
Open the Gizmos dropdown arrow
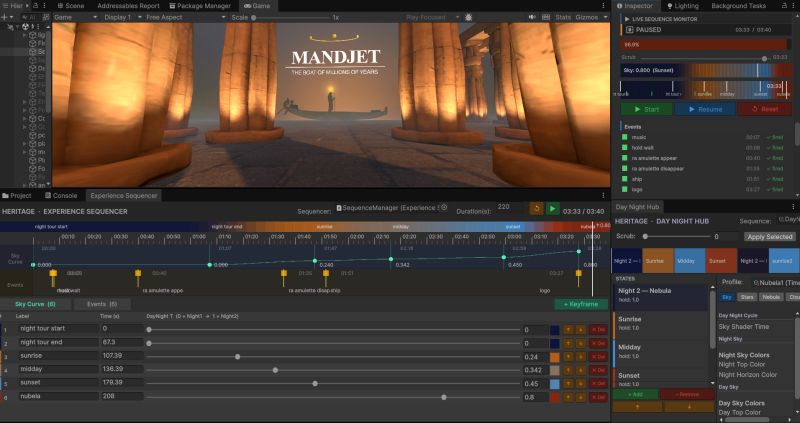(x=605, y=17)
